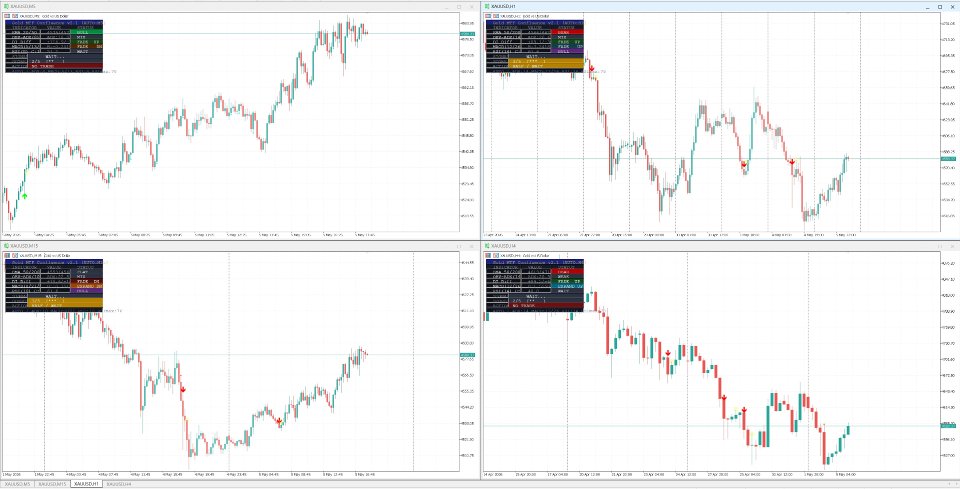Maximize the XAUUSD,H1 chart window
This screenshot has width=960, height=489.
point(940,6)
